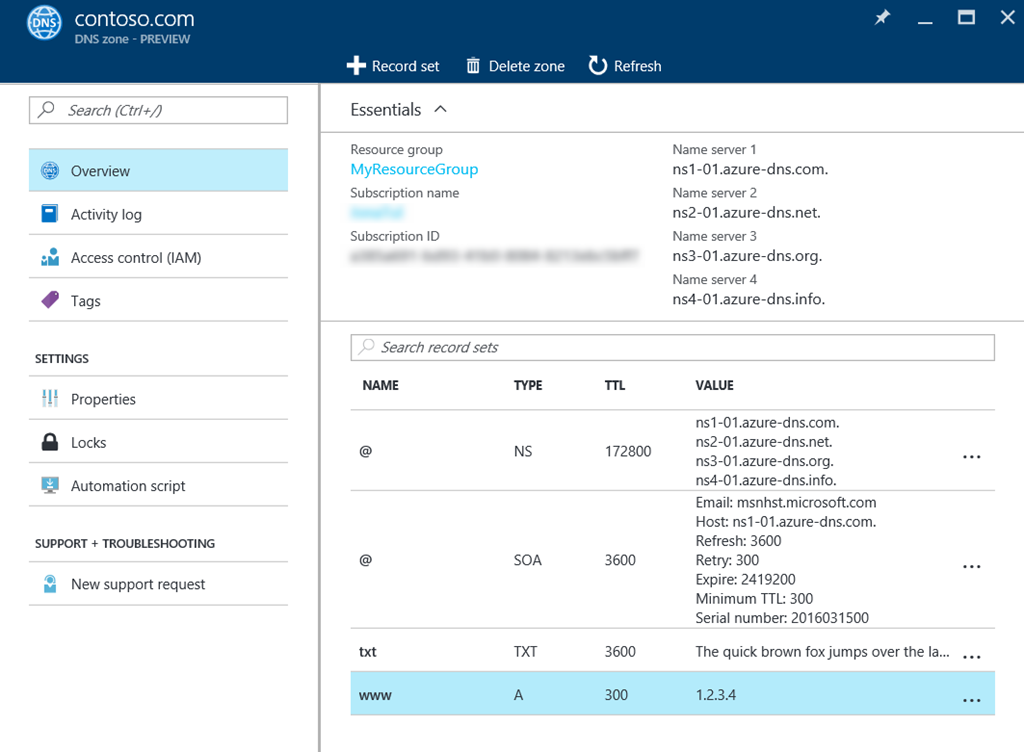Select the Tags label icon in the sidebar
1024x752 pixels.
(x=49, y=300)
